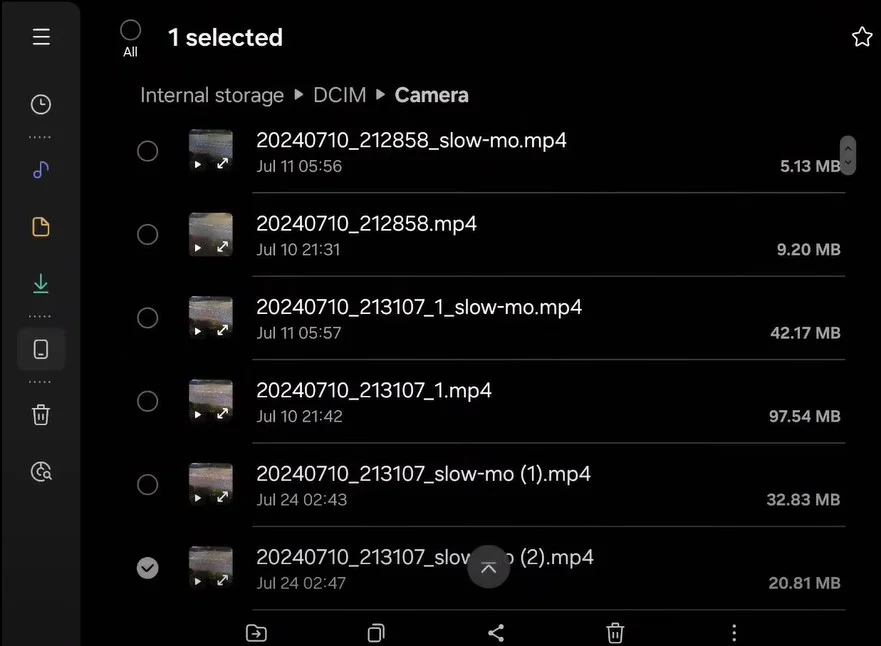Open Recent files from the sidebar

(40, 104)
